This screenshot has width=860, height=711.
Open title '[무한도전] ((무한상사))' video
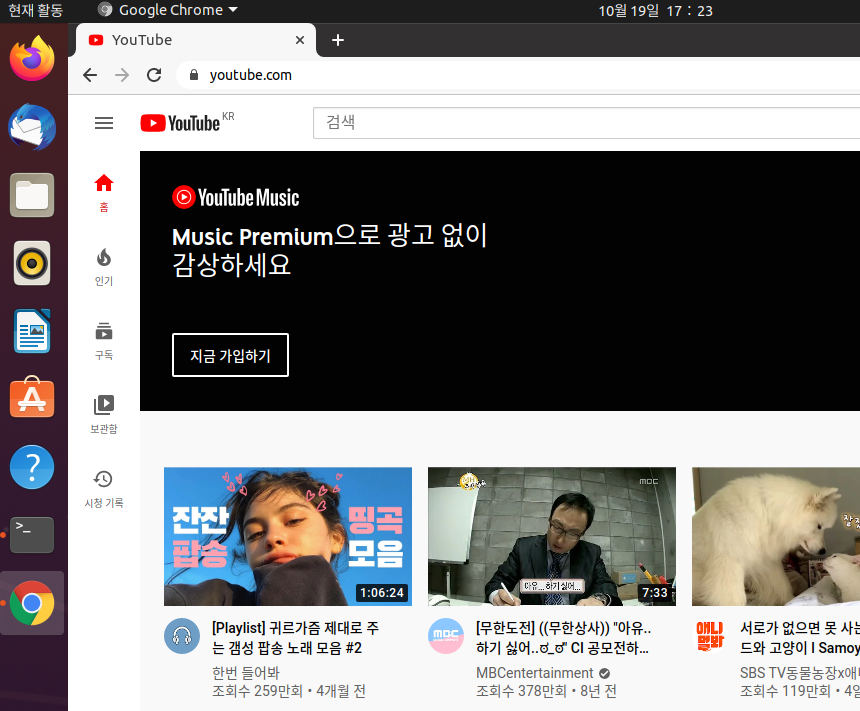[x=563, y=638]
